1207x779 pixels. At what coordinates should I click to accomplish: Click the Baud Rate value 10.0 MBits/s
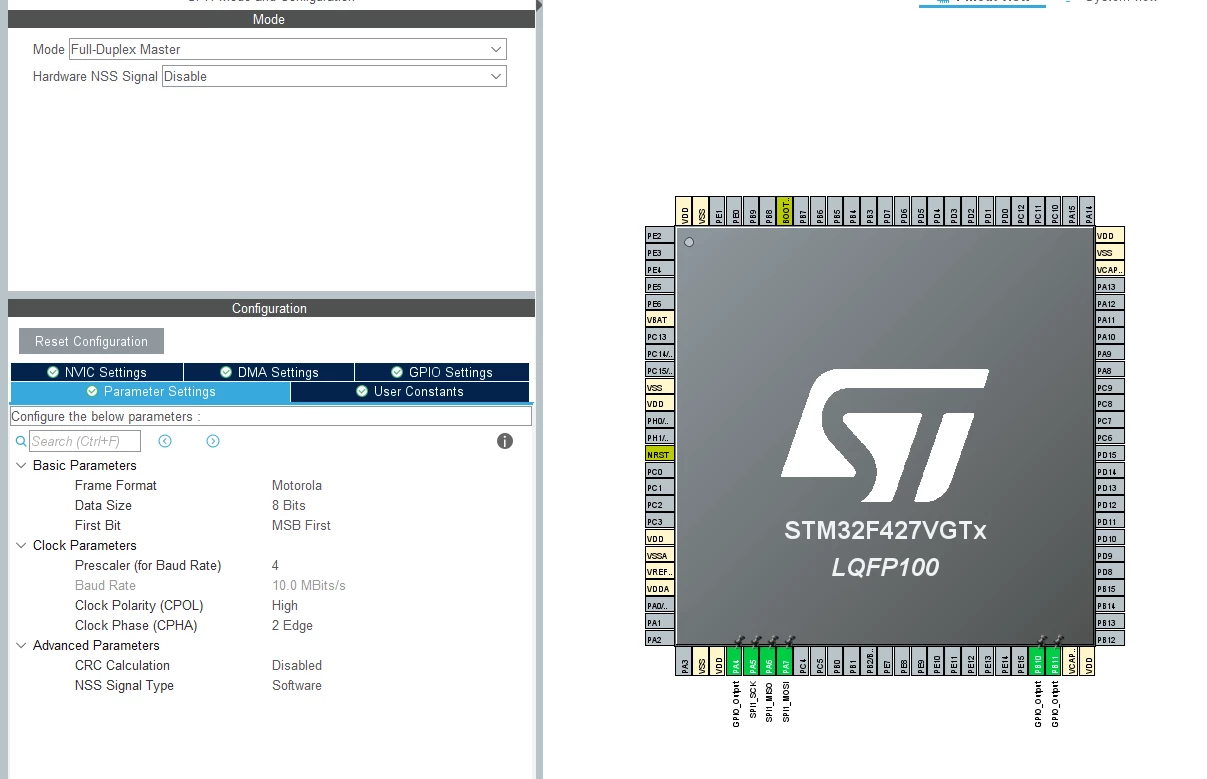309,586
